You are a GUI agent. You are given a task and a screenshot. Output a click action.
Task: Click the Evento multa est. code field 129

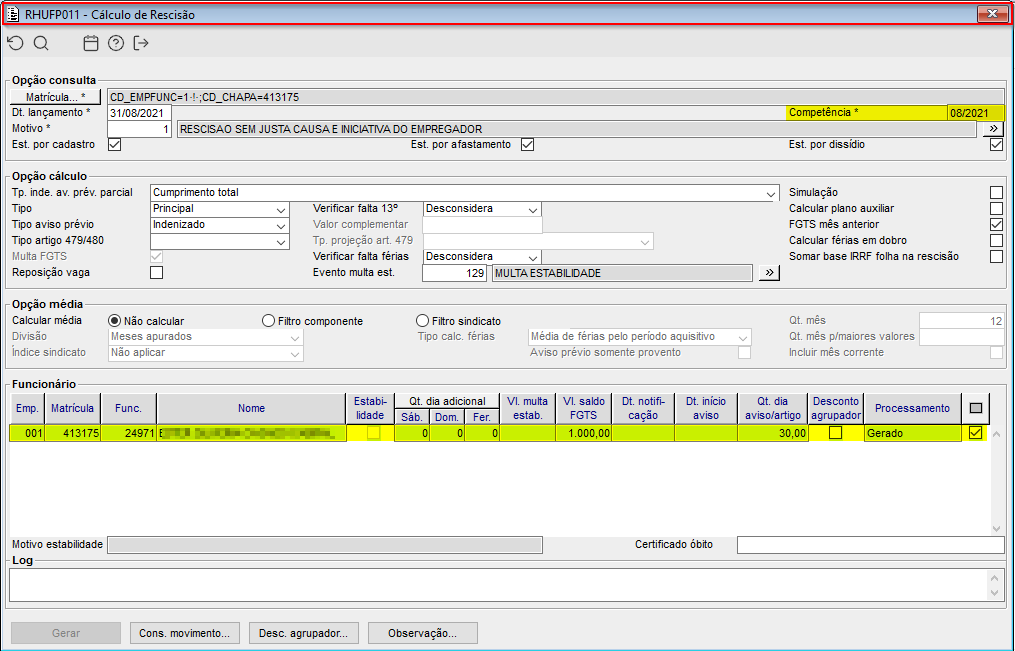coord(454,272)
